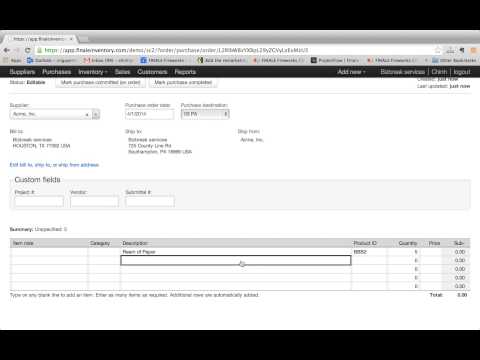Click the browser back arrow
Screen dimensions: 480x360
point(6,50)
